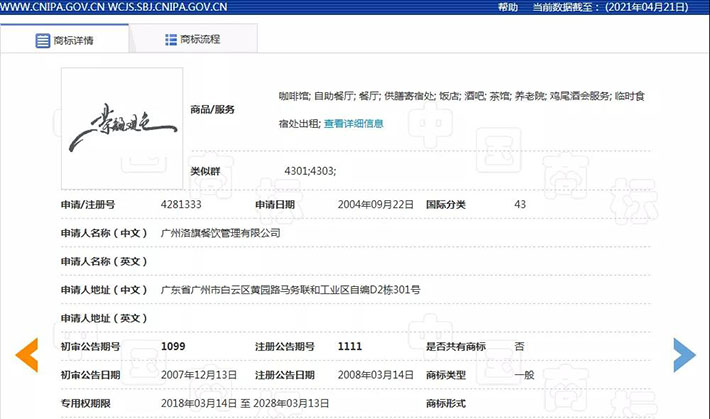Click the preliminary announcement issue number 1099
Image resolution: width=710 pixels, height=419 pixels.
click(x=174, y=346)
